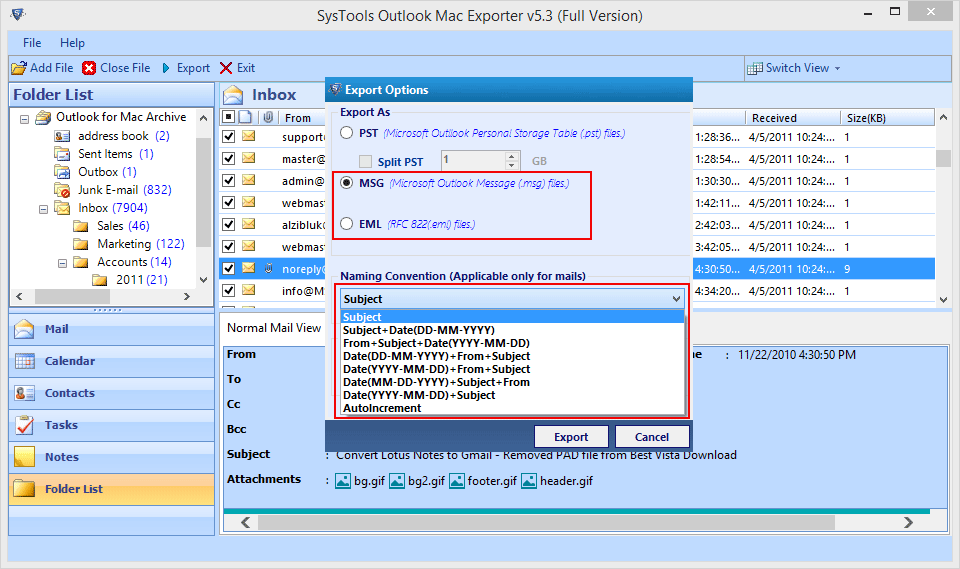
Task: Select the EML radio button
Action: [347, 224]
